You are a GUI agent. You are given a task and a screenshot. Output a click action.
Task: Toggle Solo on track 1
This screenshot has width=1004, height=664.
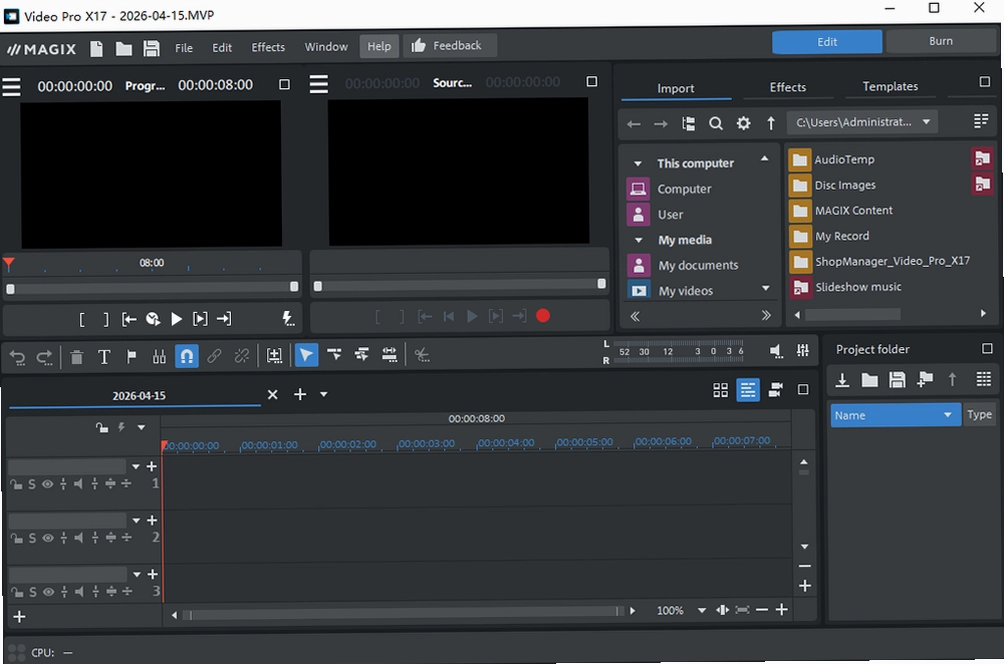click(32, 484)
